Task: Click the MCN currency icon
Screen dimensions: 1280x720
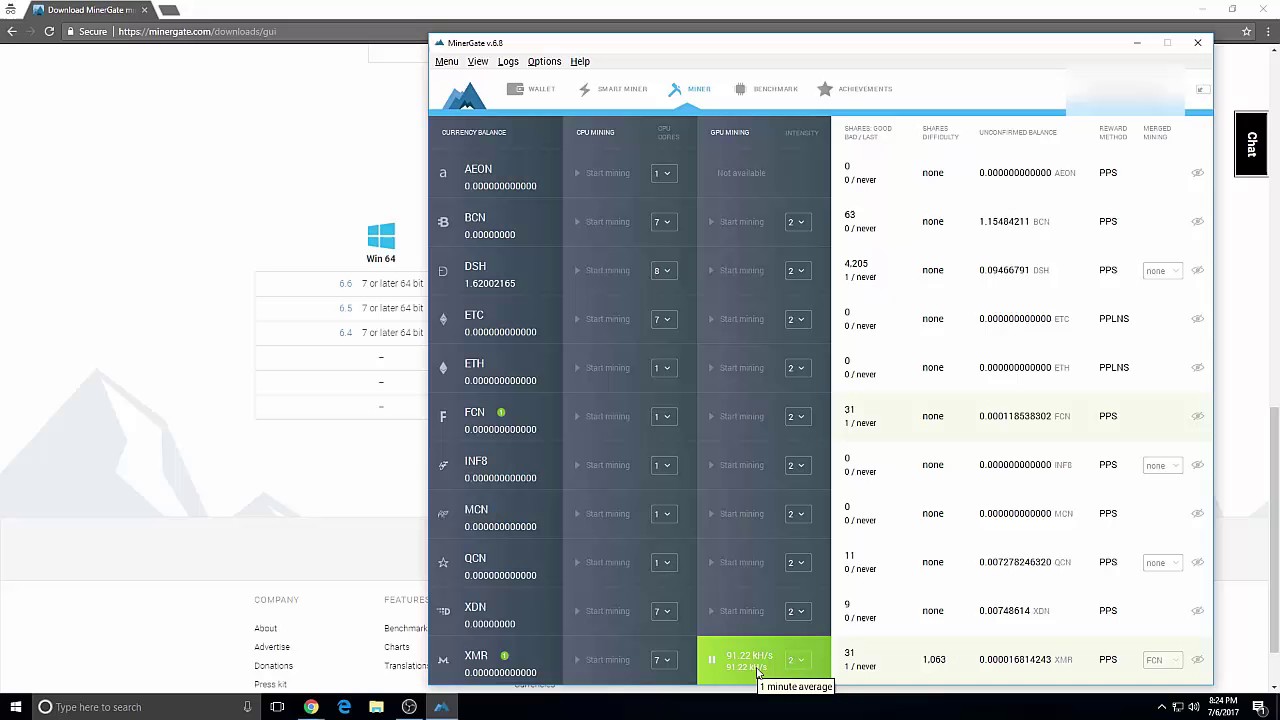Action: pyautogui.click(x=443, y=514)
